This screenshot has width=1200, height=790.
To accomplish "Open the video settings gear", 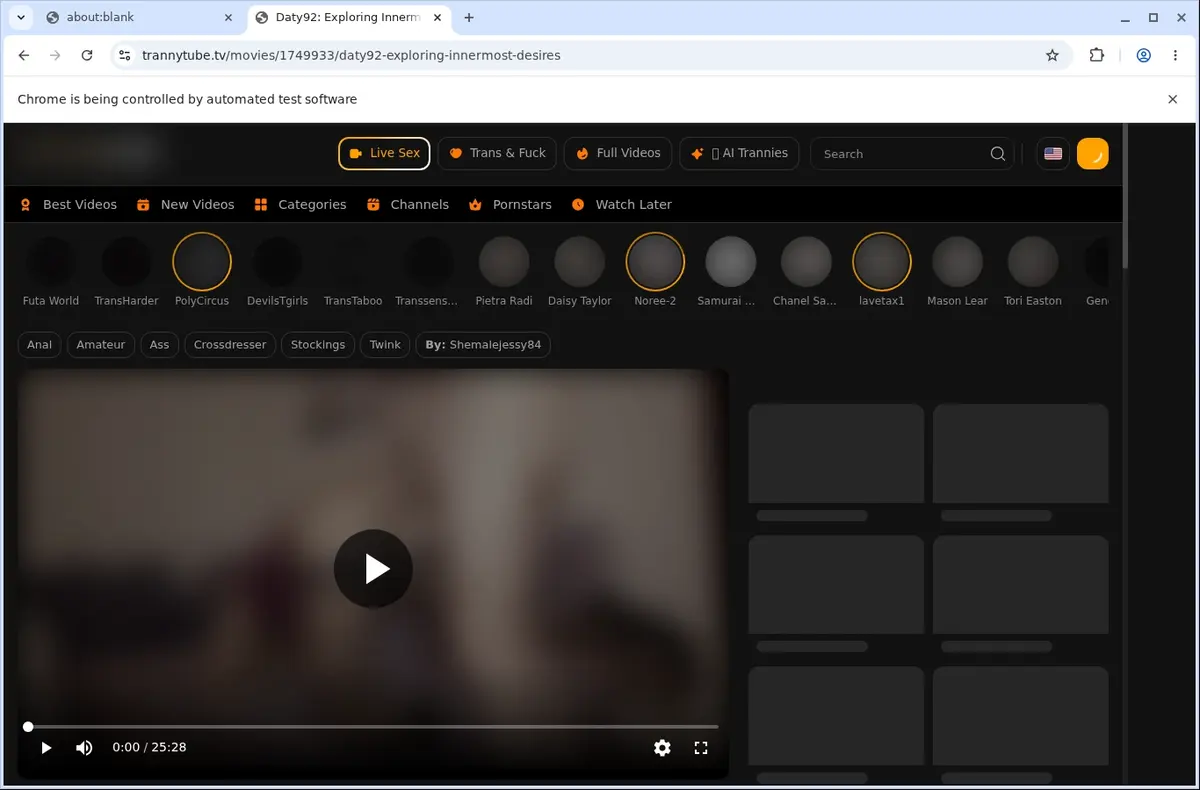I will tap(662, 748).
